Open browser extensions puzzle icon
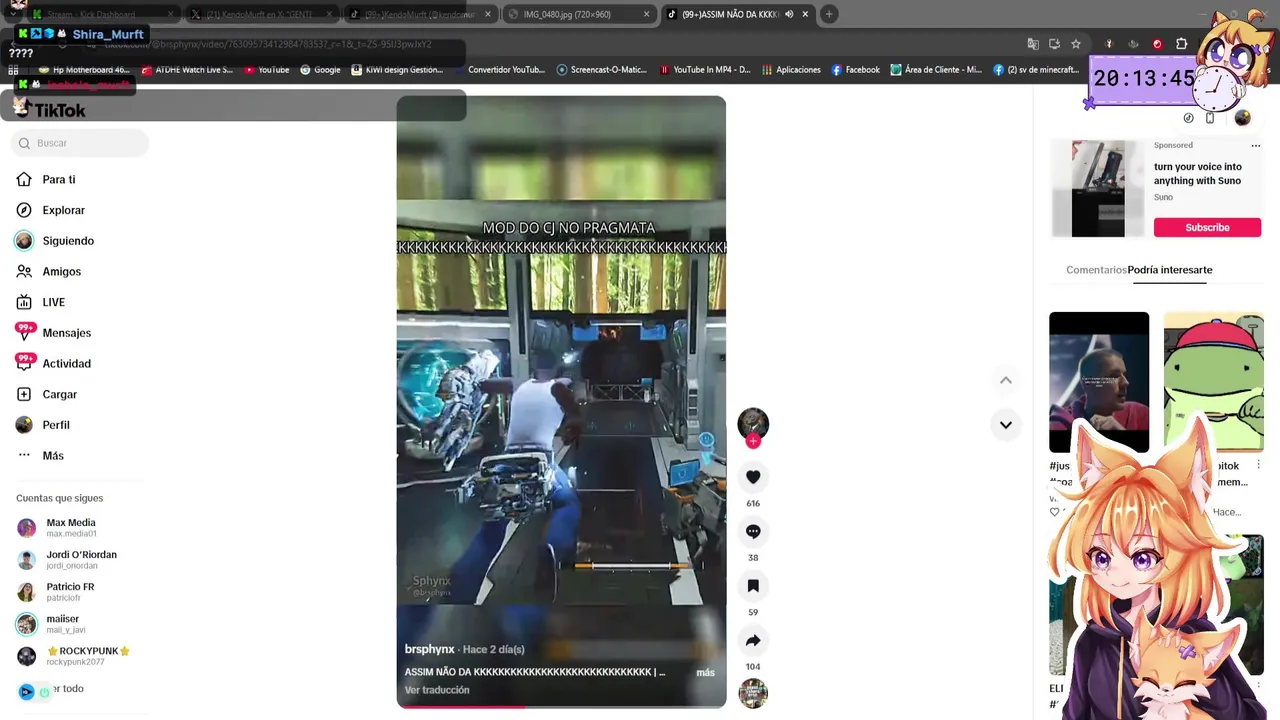Screen dimensions: 1280x720 [x=1182, y=44]
